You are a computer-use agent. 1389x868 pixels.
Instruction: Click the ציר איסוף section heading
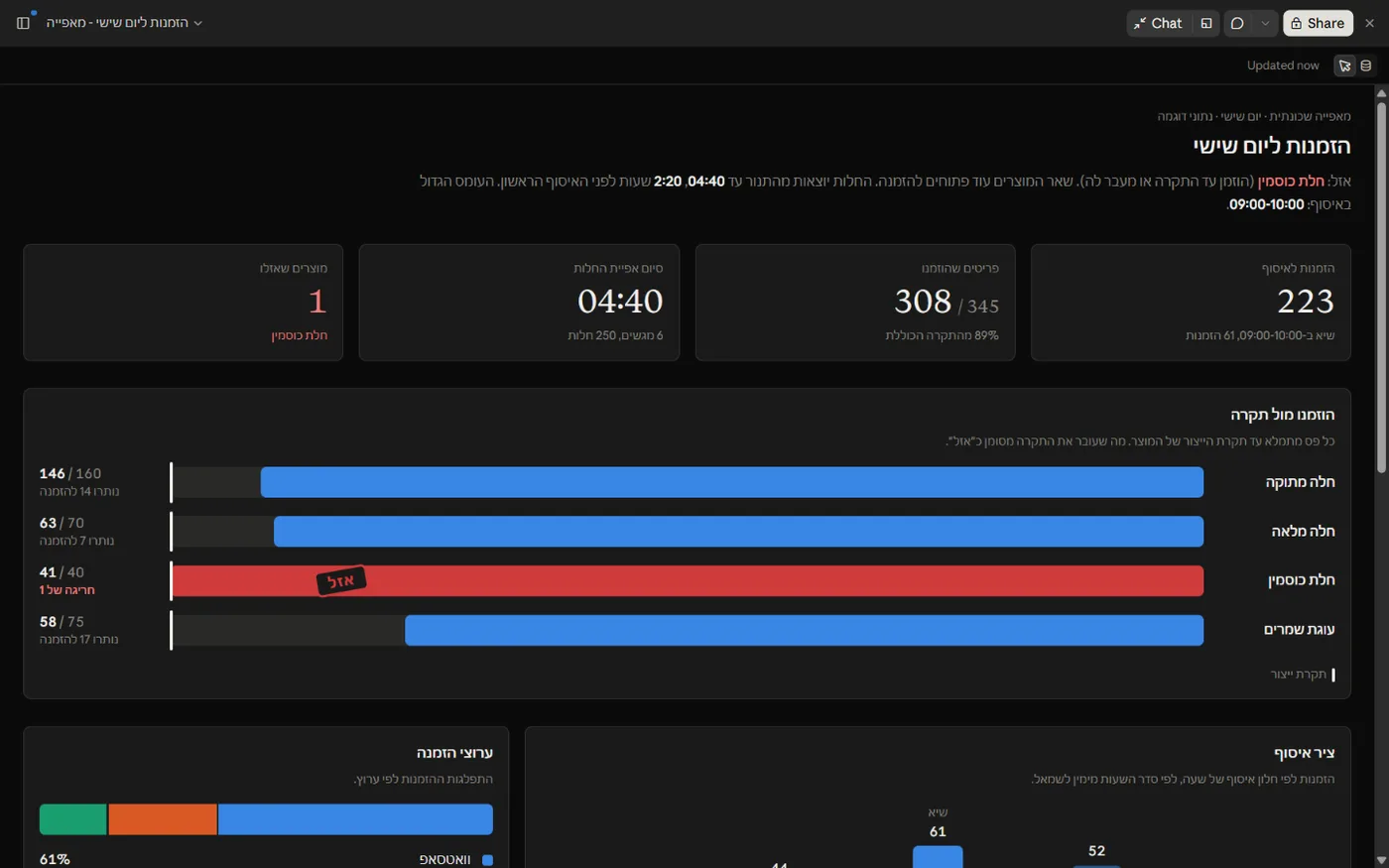coord(1304,753)
